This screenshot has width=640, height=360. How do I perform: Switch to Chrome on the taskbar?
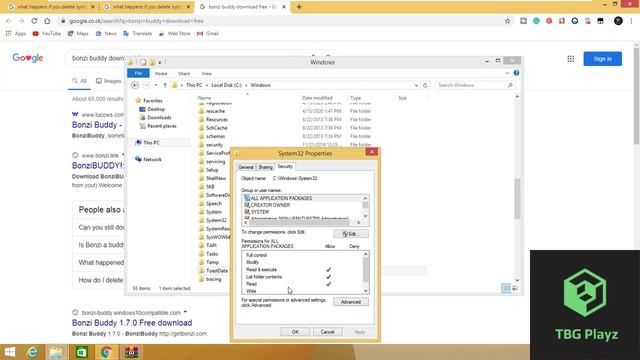106,352
